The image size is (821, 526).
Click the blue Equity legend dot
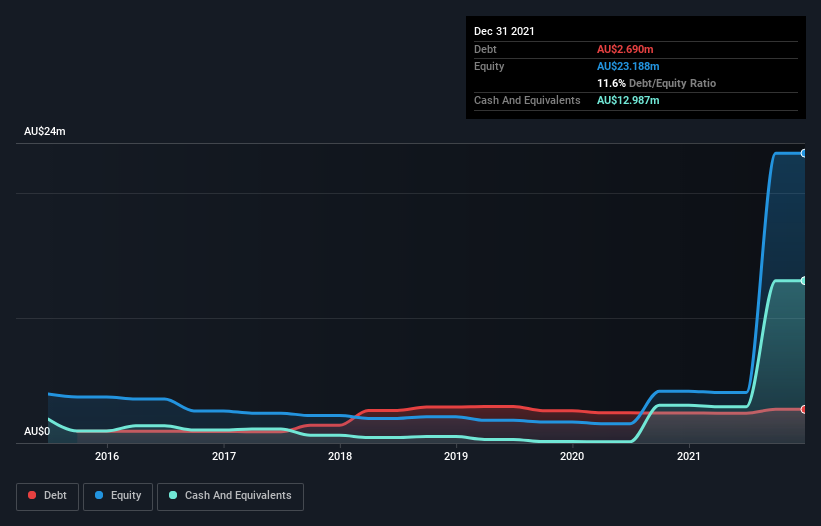pyautogui.click(x=99, y=495)
